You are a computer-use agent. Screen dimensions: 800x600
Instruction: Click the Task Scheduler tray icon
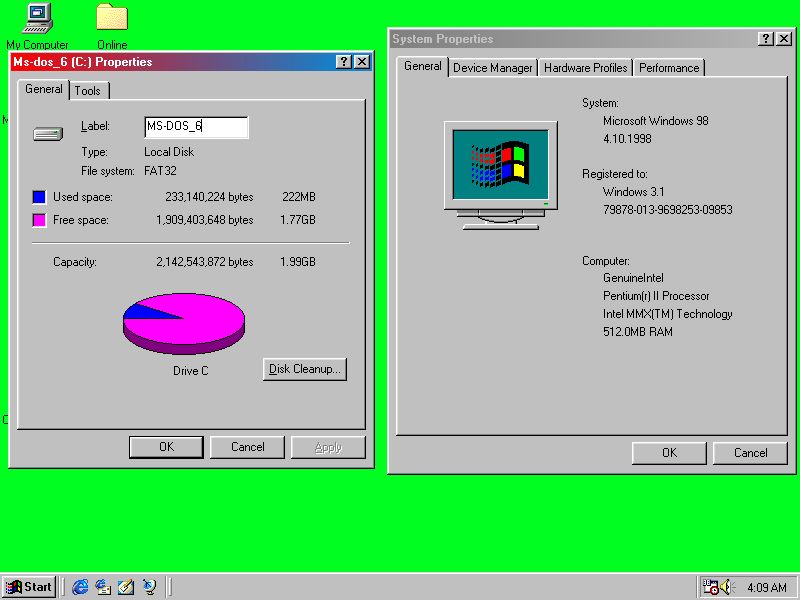coord(710,587)
